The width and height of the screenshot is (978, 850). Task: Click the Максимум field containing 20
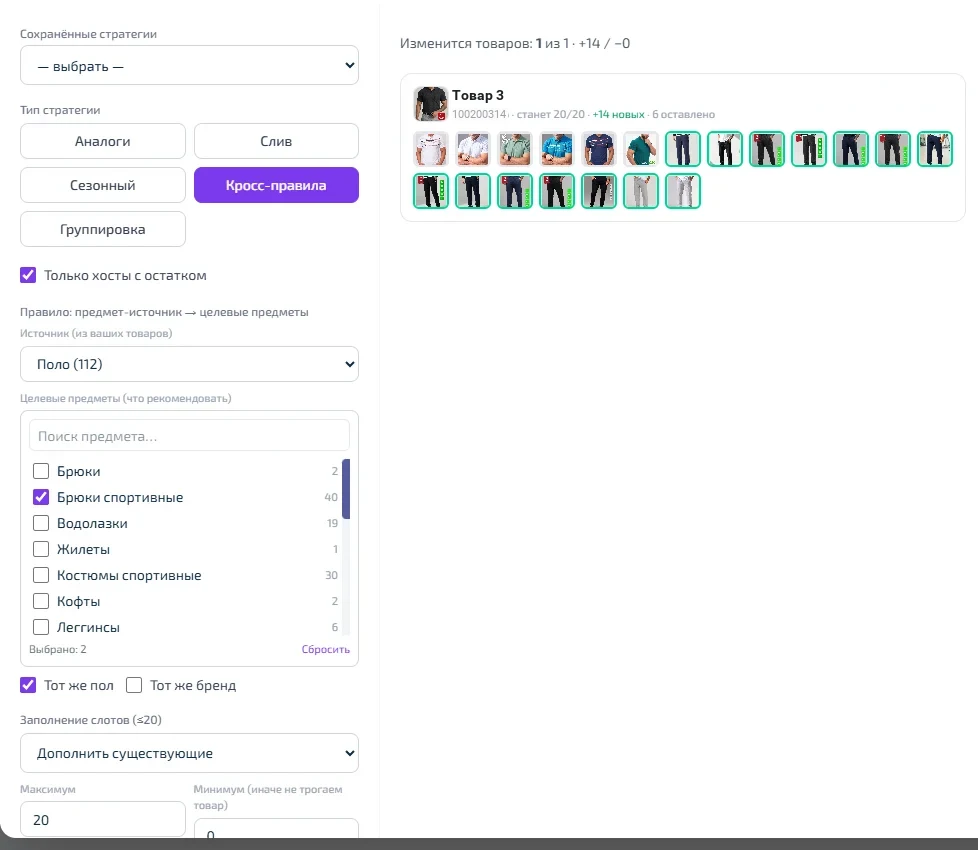click(x=103, y=819)
